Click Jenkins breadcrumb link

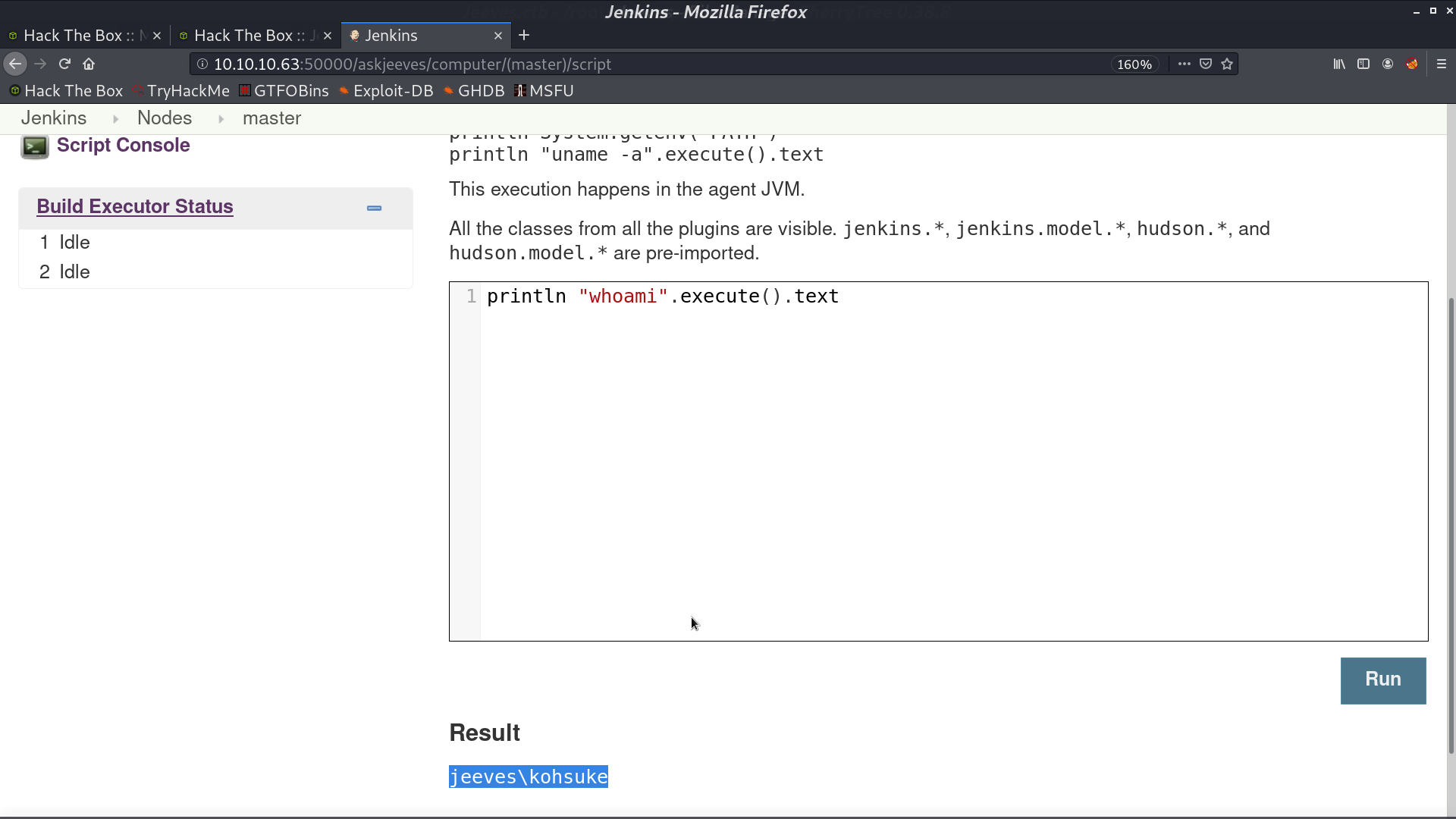[54, 118]
